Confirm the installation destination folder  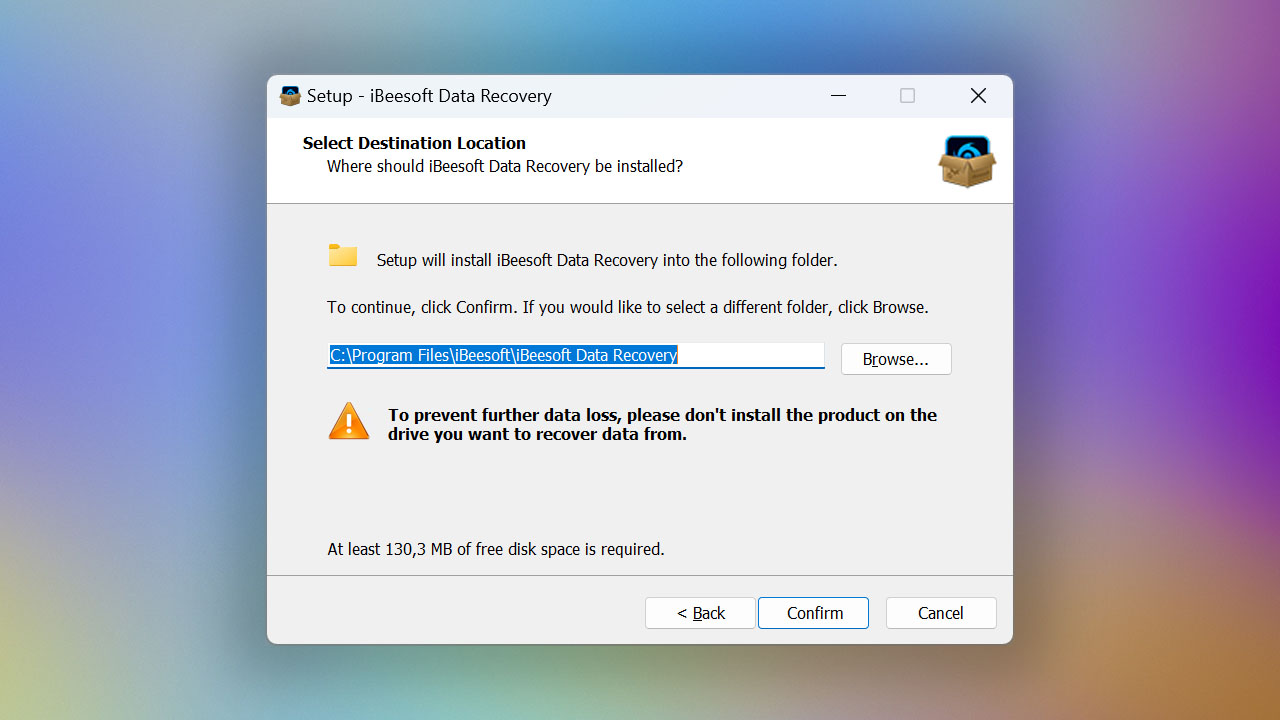point(813,613)
